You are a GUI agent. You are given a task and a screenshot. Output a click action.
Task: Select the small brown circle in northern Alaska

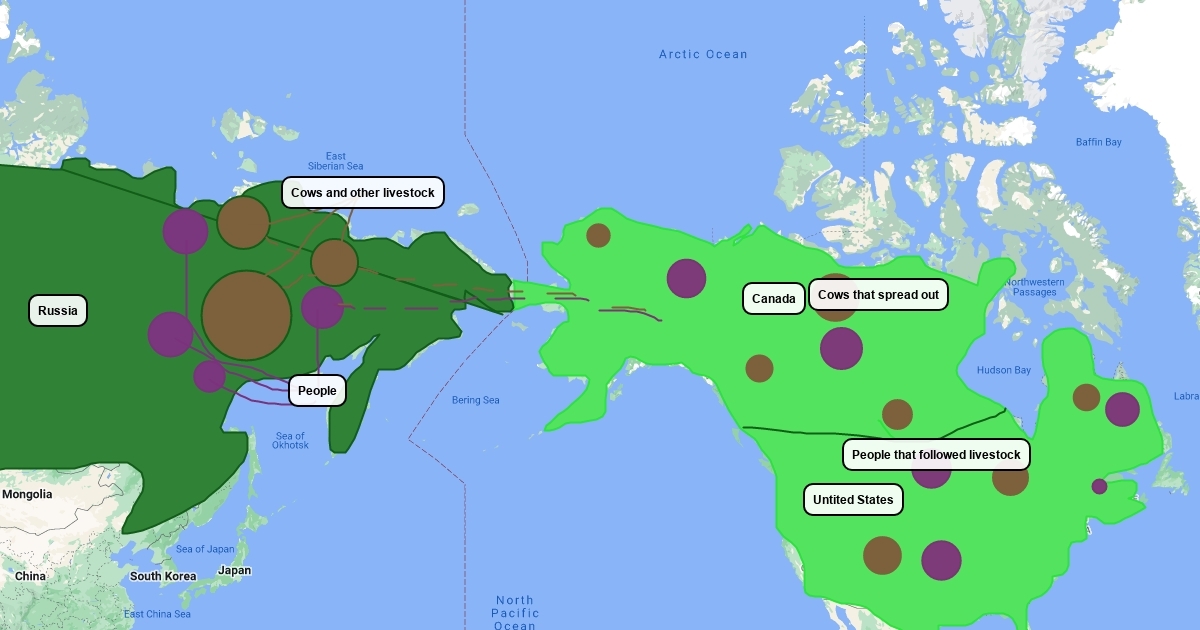(598, 235)
